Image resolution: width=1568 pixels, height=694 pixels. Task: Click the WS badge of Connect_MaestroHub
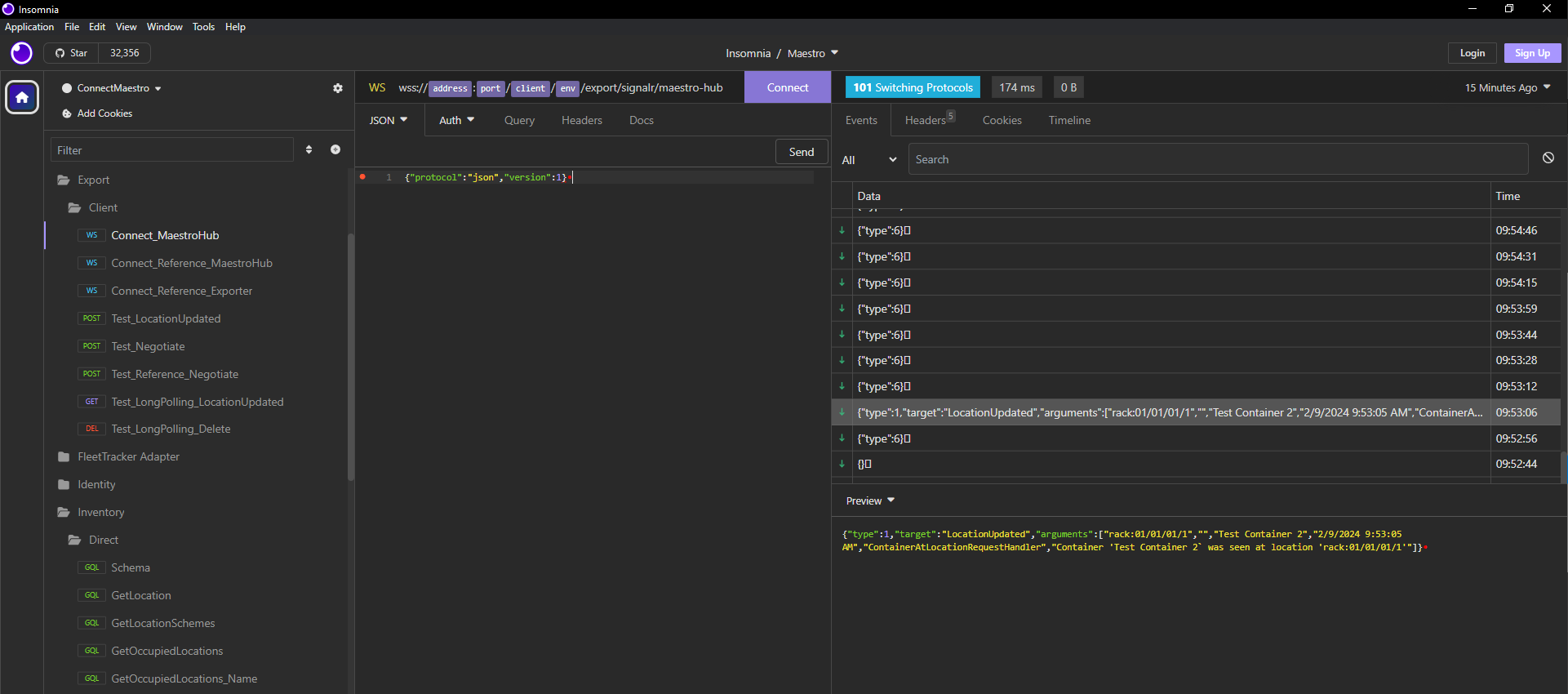[91, 235]
